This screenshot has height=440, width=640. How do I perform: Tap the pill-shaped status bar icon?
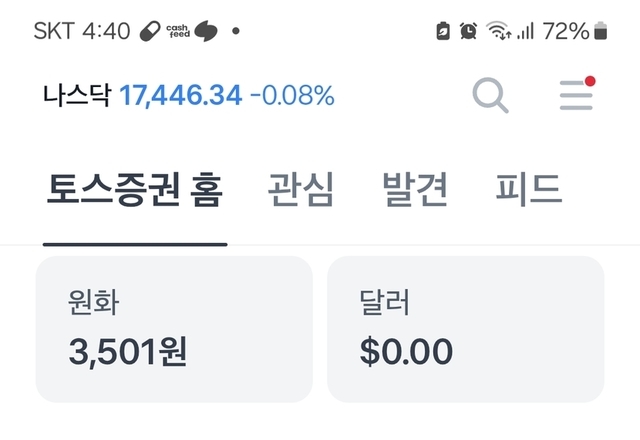click(x=151, y=31)
